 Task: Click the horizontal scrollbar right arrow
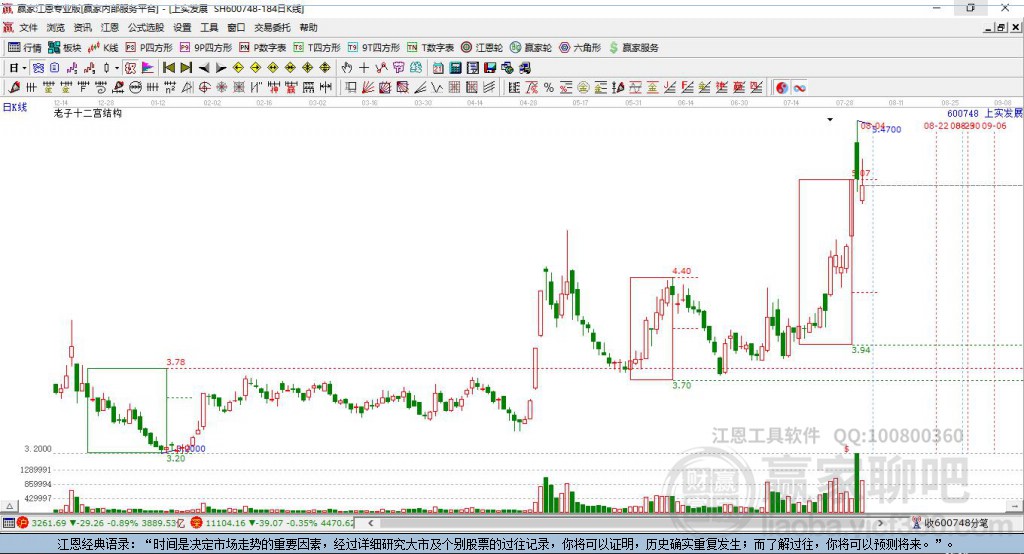880,523
